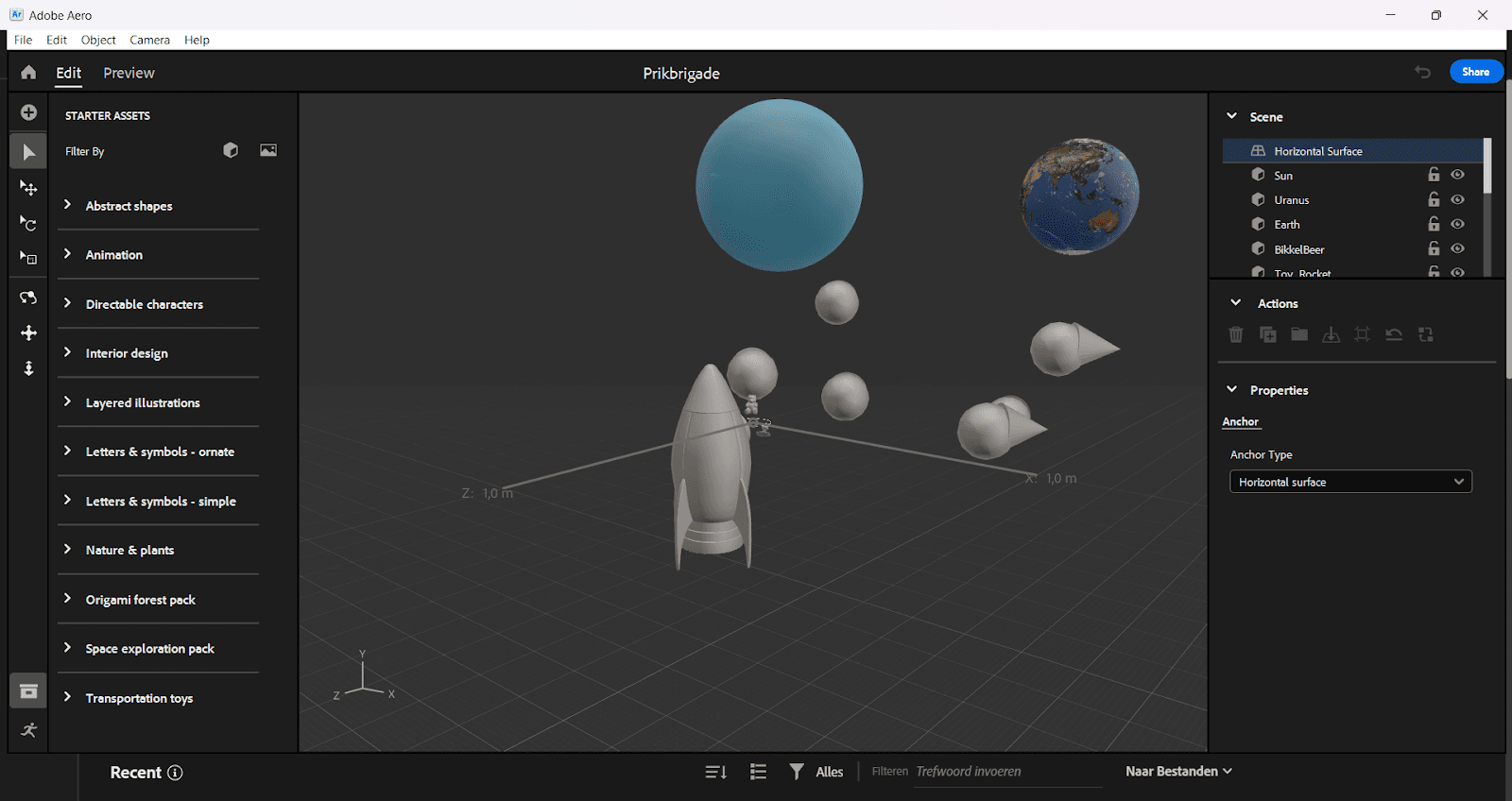
Task: Click the Frame selection icon in Actions
Action: [1362, 334]
